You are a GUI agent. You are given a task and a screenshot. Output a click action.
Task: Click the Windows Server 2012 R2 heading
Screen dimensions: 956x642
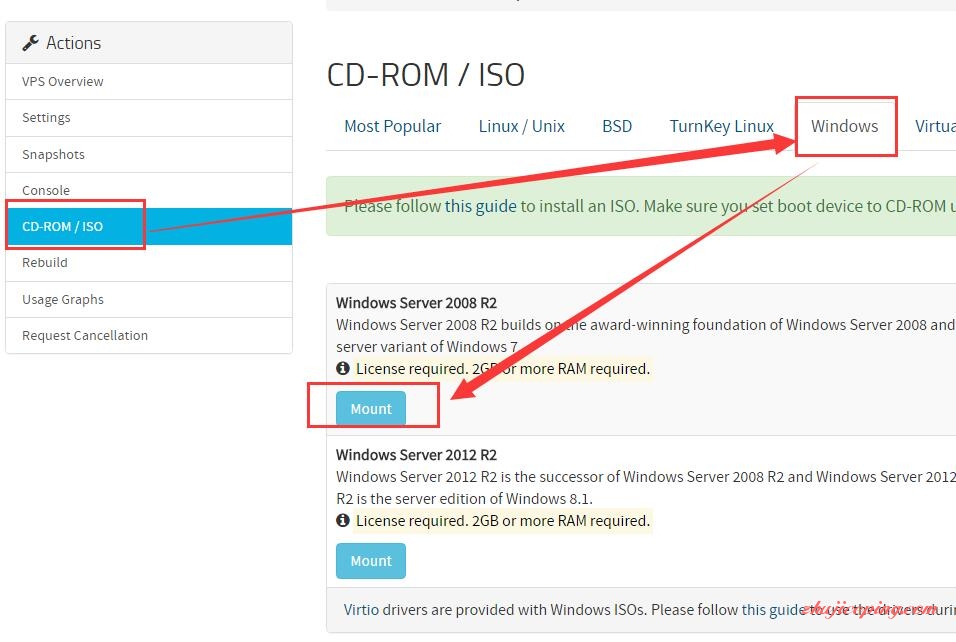416,455
